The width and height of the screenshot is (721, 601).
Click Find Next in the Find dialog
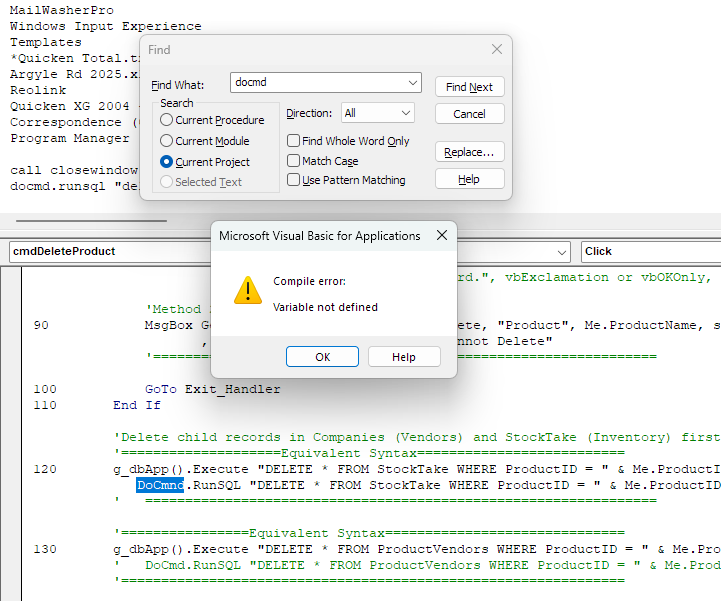coord(469,87)
